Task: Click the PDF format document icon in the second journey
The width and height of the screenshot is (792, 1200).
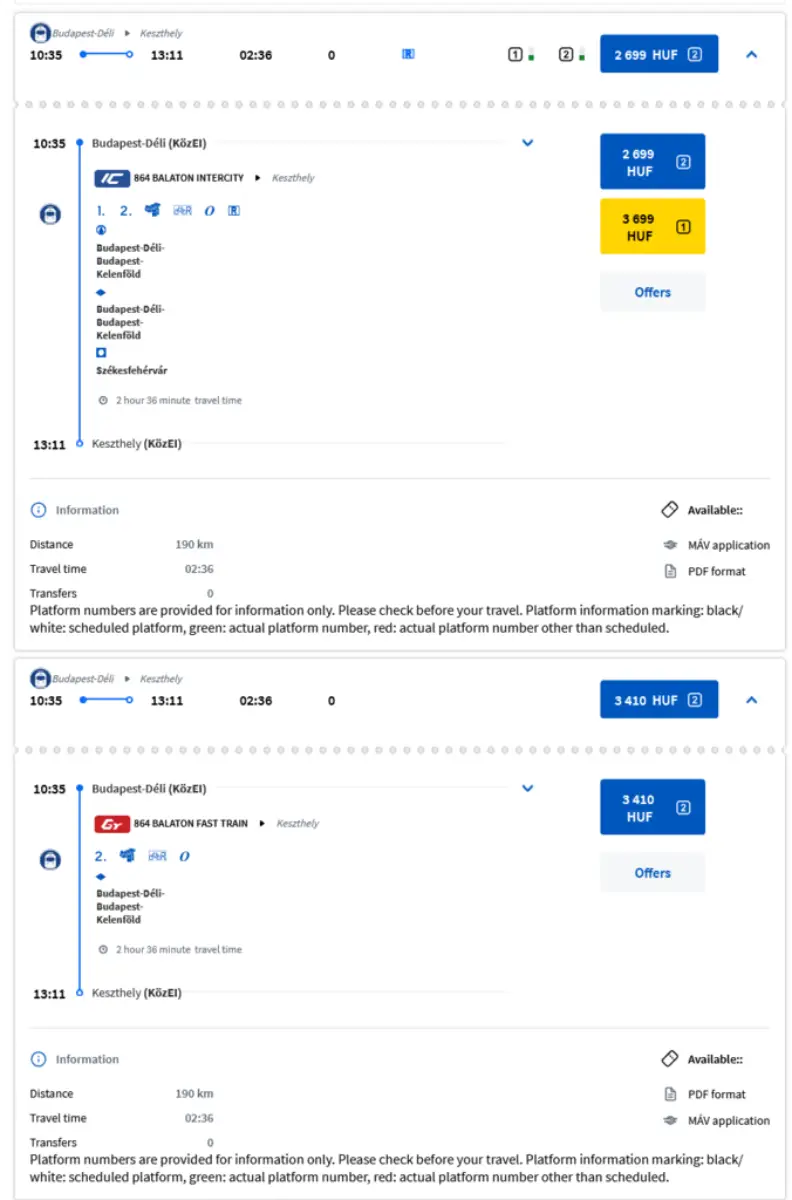Action: tap(670, 1094)
